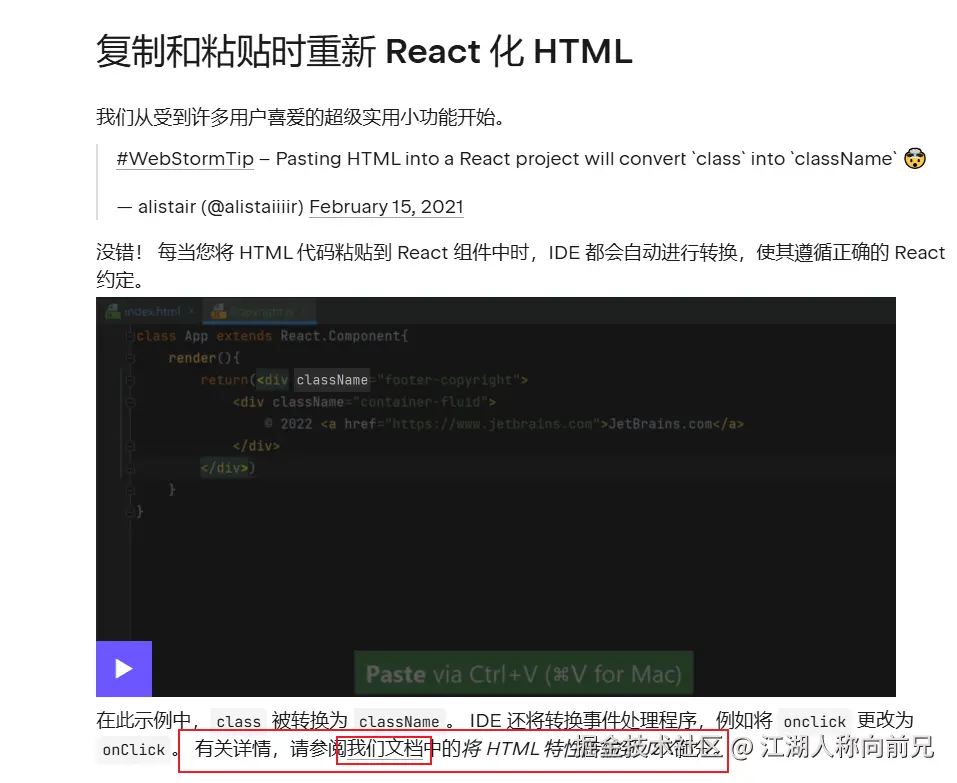Click the heading 复制和粘贴时重新 React 化 HTML
This screenshot has width=957, height=783.
[364, 51]
